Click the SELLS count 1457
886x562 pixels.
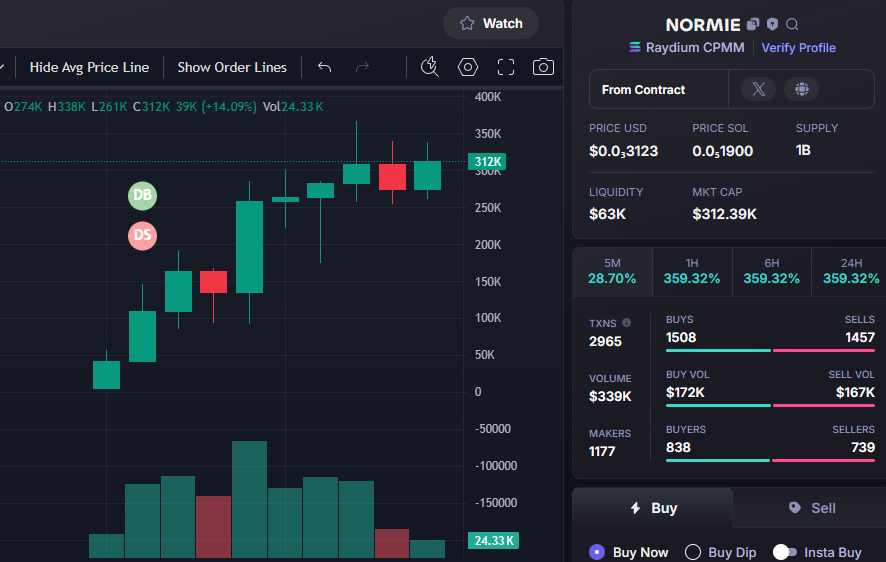[x=860, y=338]
